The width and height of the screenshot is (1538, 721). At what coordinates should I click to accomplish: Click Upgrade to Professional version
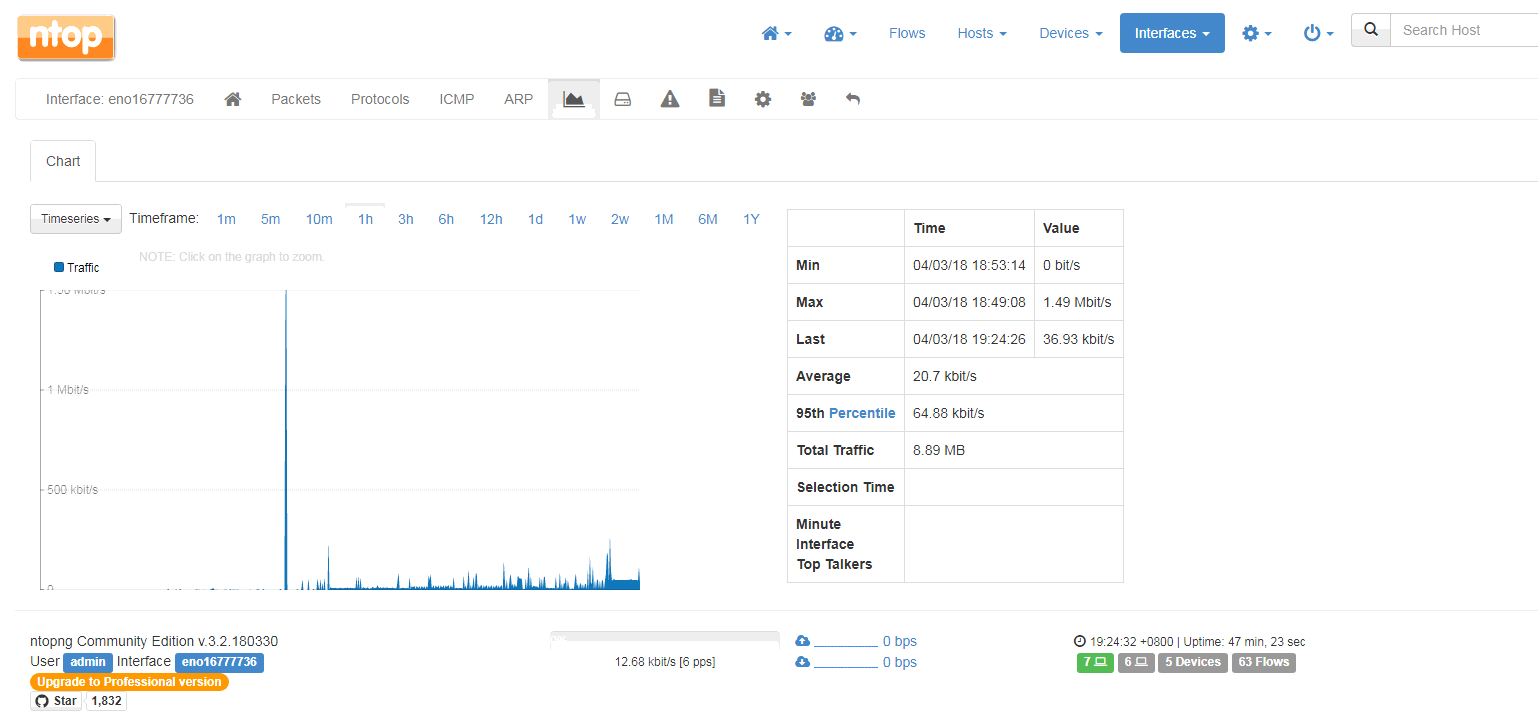(x=129, y=682)
